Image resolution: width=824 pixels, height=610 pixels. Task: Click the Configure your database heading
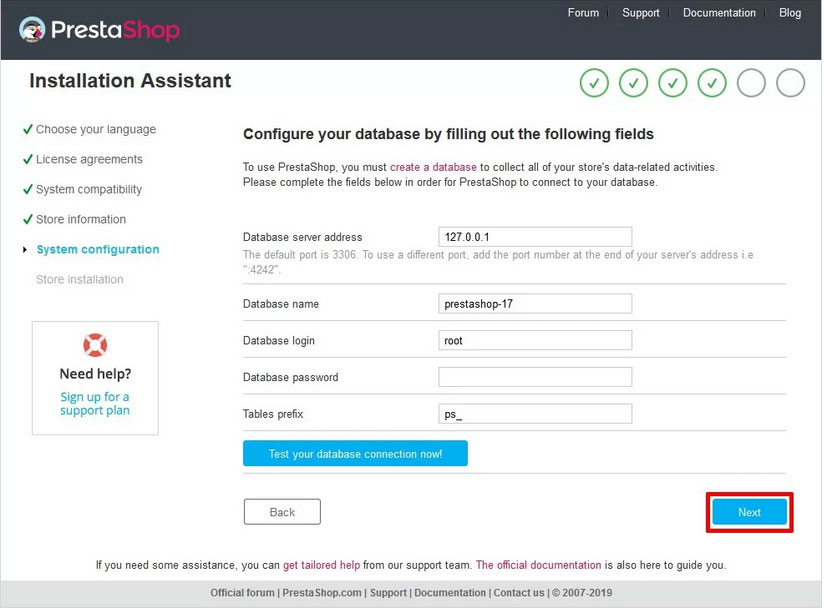[x=448, y=134]
